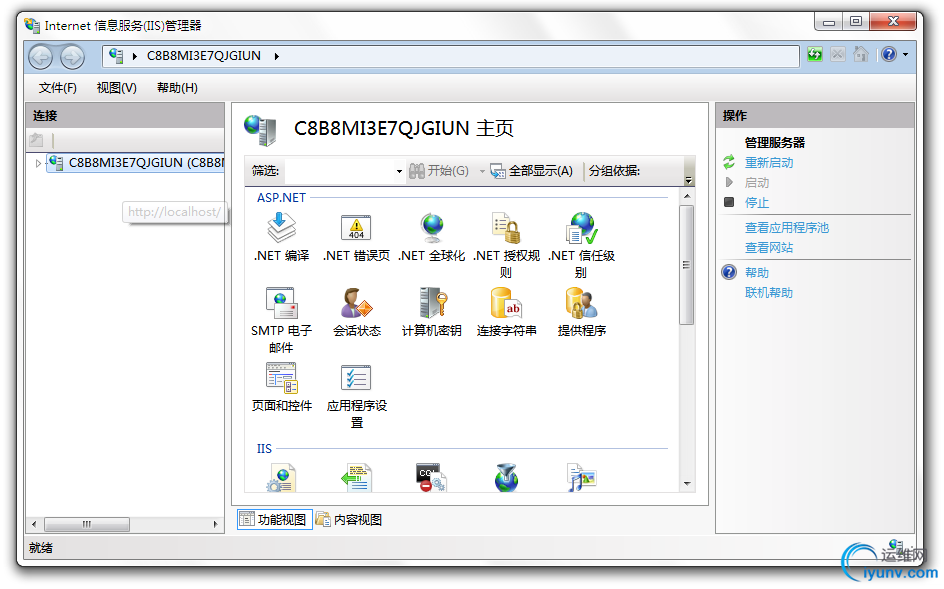This screenshot has width=944, height=589.
Task: Click the connections pane horizontal scrollbar thumb
Action: (87, 525)
